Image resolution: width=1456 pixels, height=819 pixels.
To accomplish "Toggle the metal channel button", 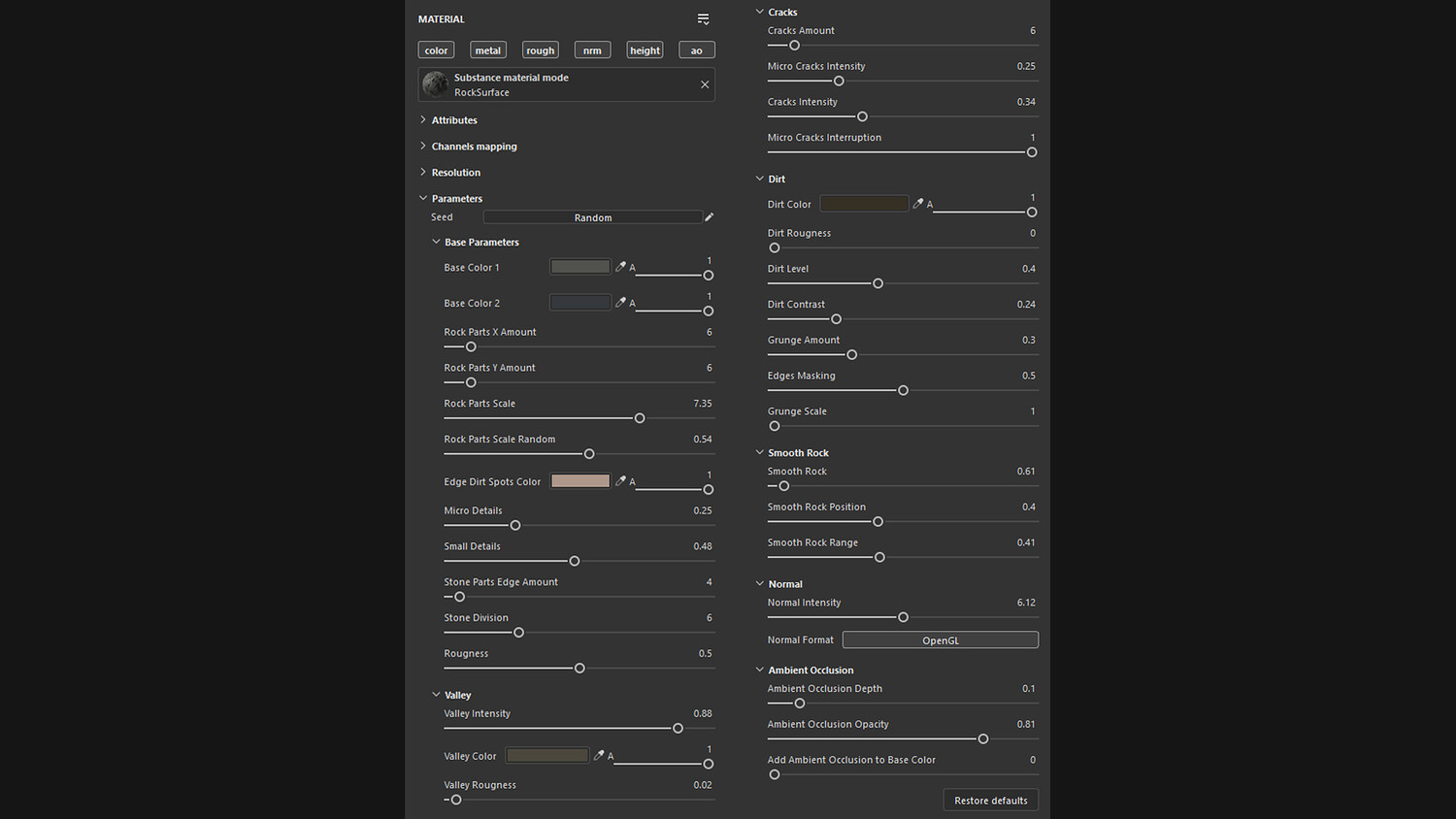I will tap(488, 50).
